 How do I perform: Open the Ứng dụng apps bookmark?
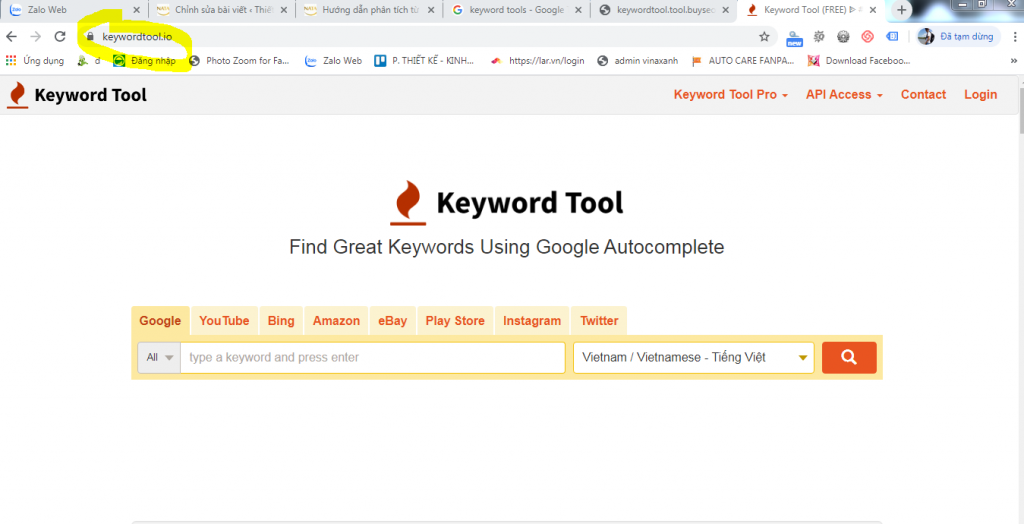35,61
